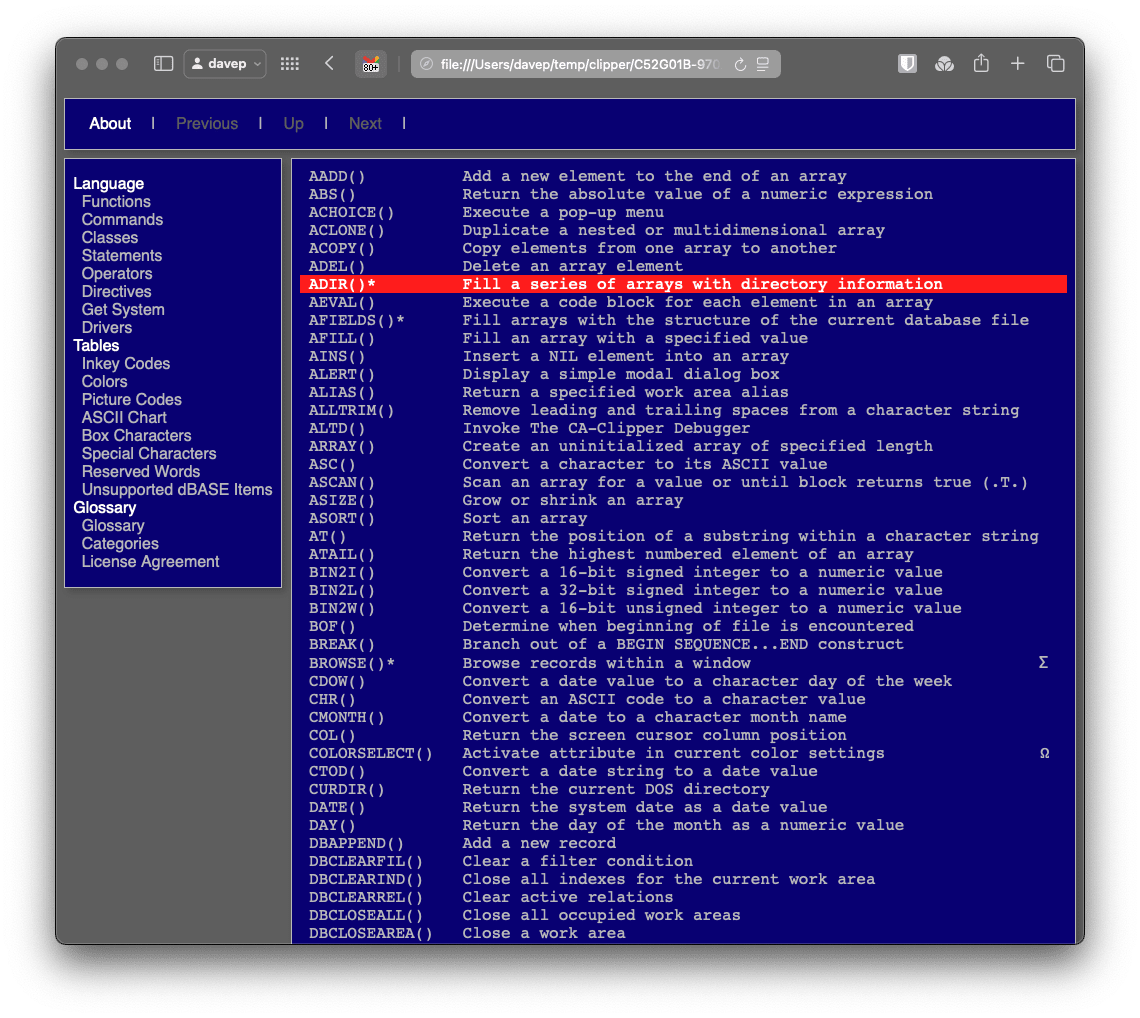Select Next in the navigation bar
The height and width of the screenshot is (1018, 1140).
[365, 124]
